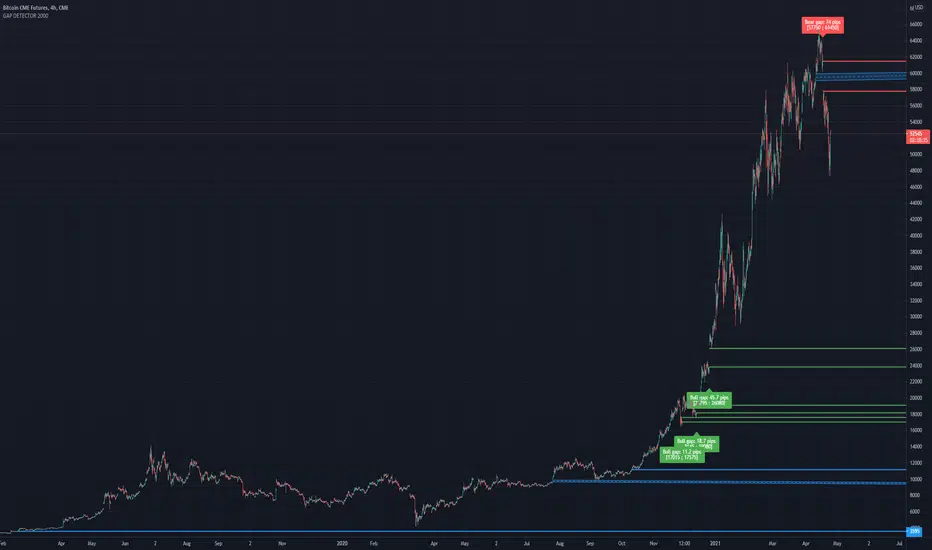The width and height of the screenshot is (932, 550).
Task: Click the 30000 price axis label
Action: point(915,316)
